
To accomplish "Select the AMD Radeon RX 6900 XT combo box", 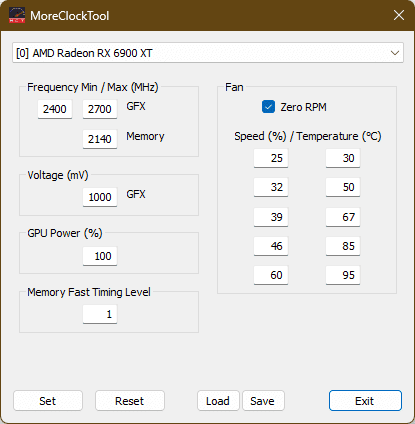I will (x=208, y=53).
